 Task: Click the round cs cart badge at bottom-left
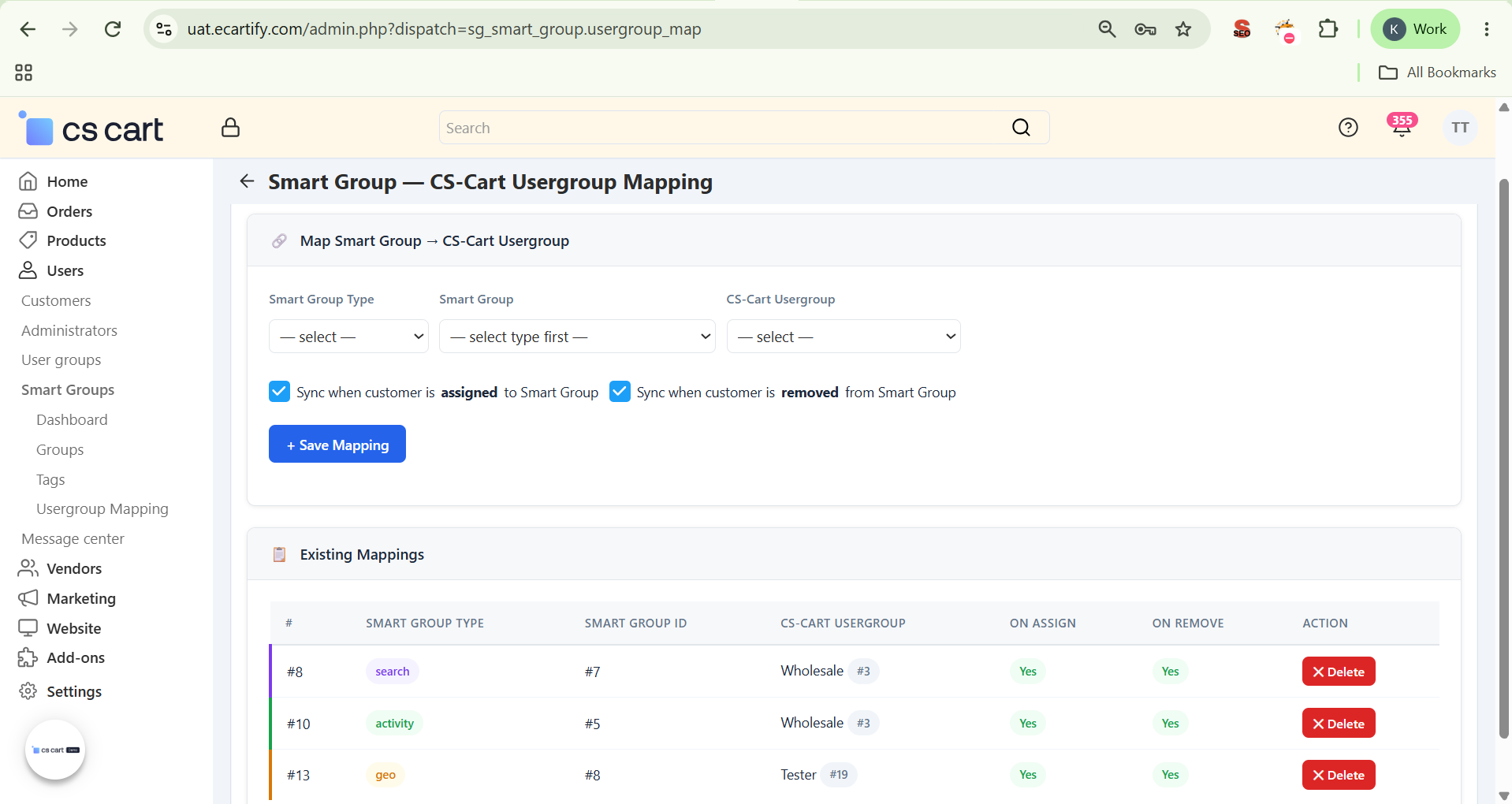[55, 750]
